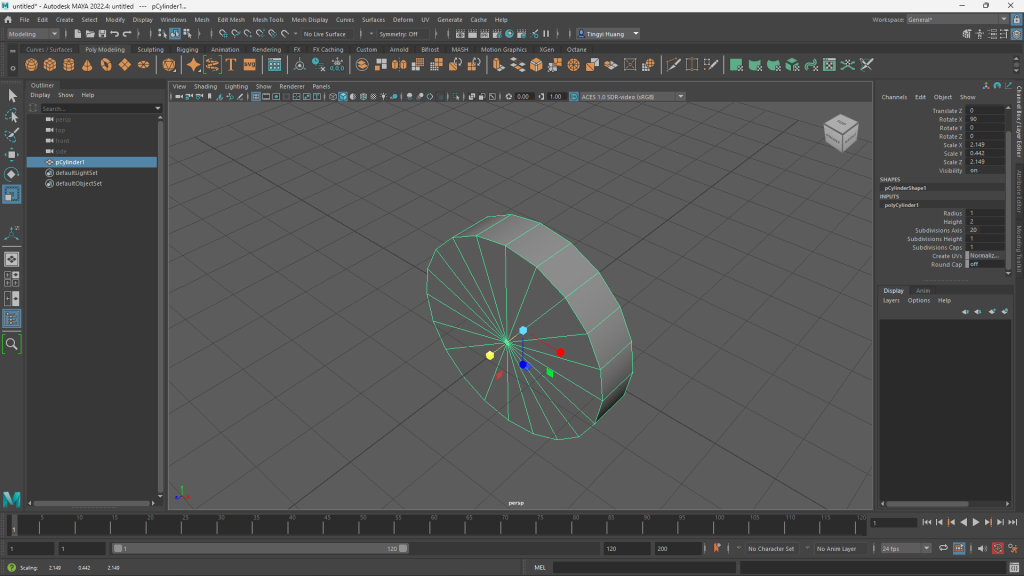Click the Undo arrow icon
This screenshot has height=576, width=1024.
click(x=115, y=34)
